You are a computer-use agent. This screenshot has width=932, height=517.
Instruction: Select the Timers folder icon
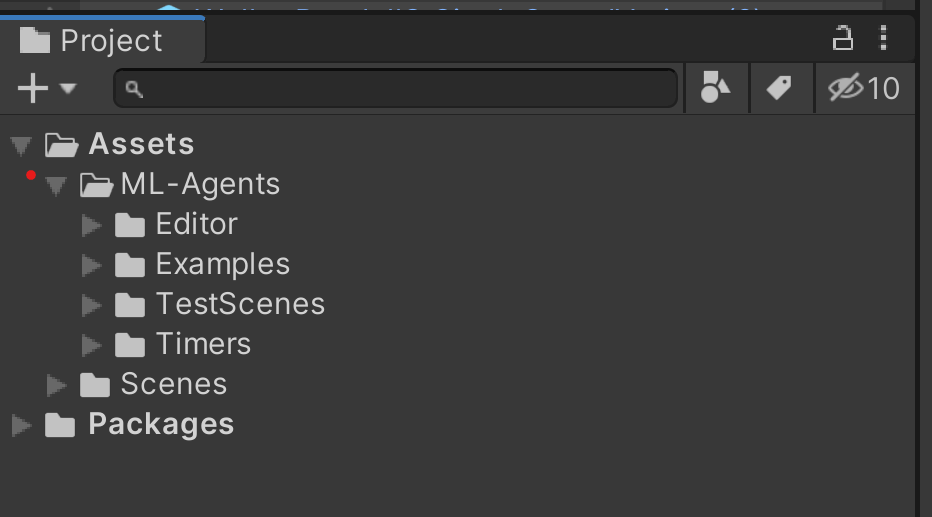coord(130,345)
